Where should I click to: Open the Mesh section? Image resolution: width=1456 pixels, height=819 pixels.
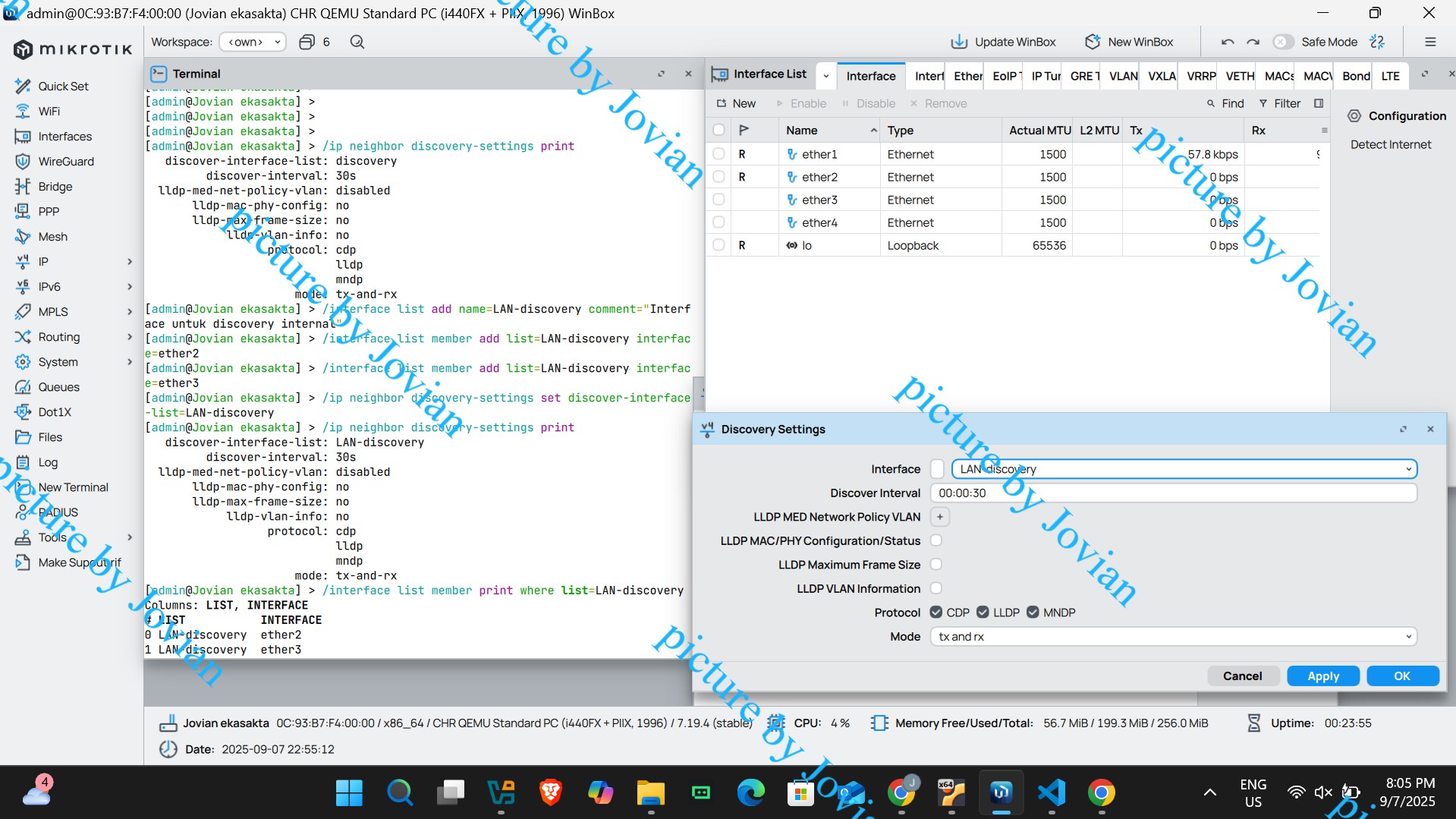tap(52, 236)
